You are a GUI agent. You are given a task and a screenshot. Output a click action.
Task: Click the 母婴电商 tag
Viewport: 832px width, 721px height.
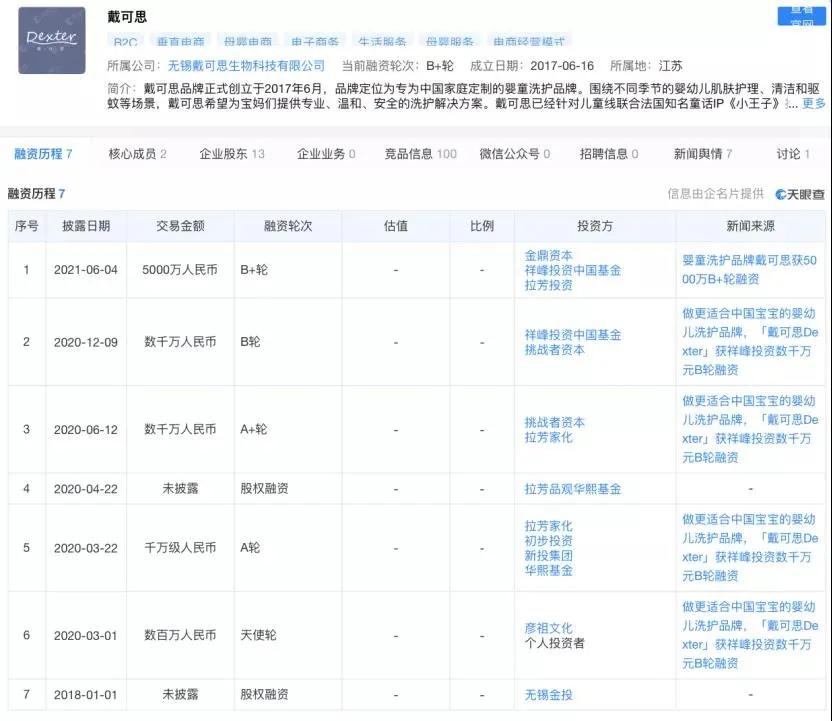246,41
